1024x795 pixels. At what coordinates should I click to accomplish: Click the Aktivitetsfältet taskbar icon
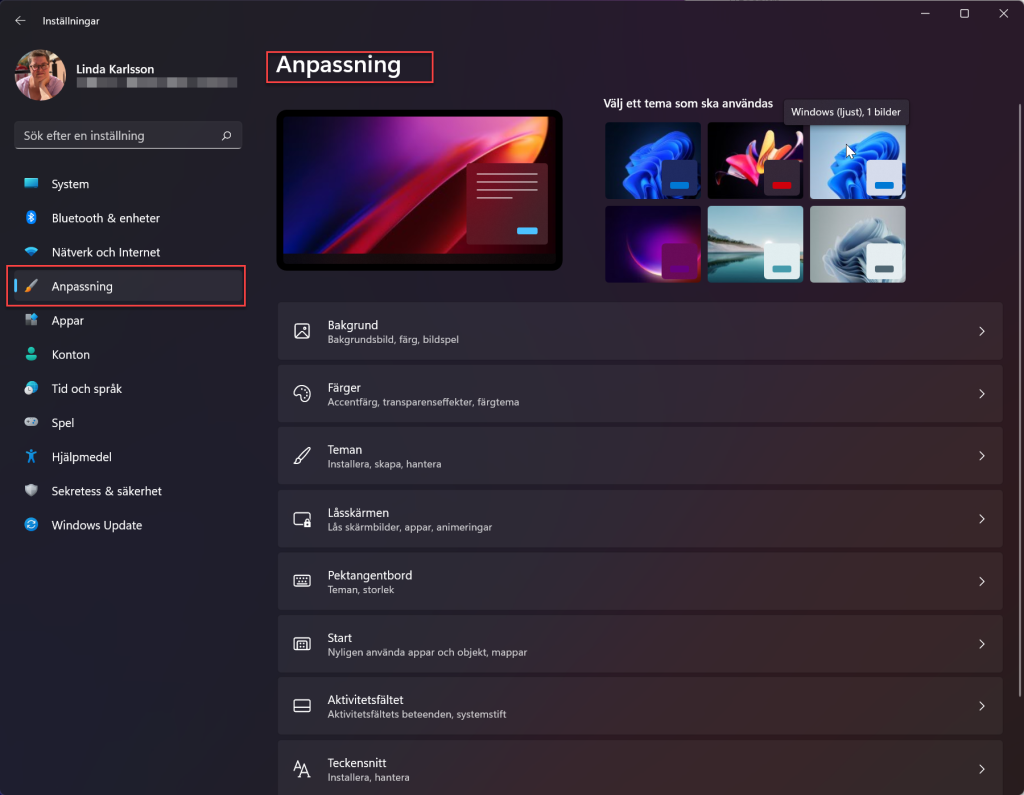point(302,706)
